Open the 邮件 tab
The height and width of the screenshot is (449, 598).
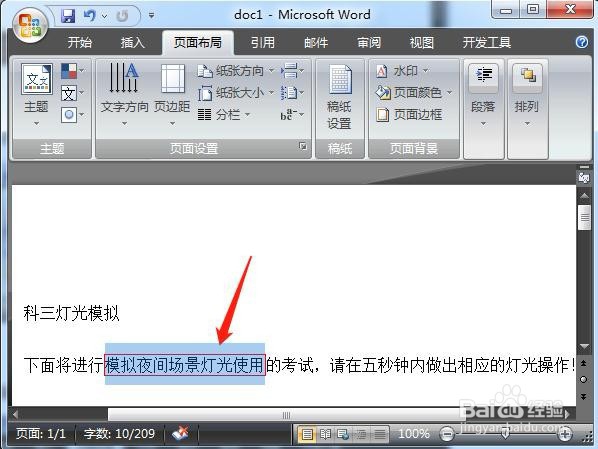[316, 42]
